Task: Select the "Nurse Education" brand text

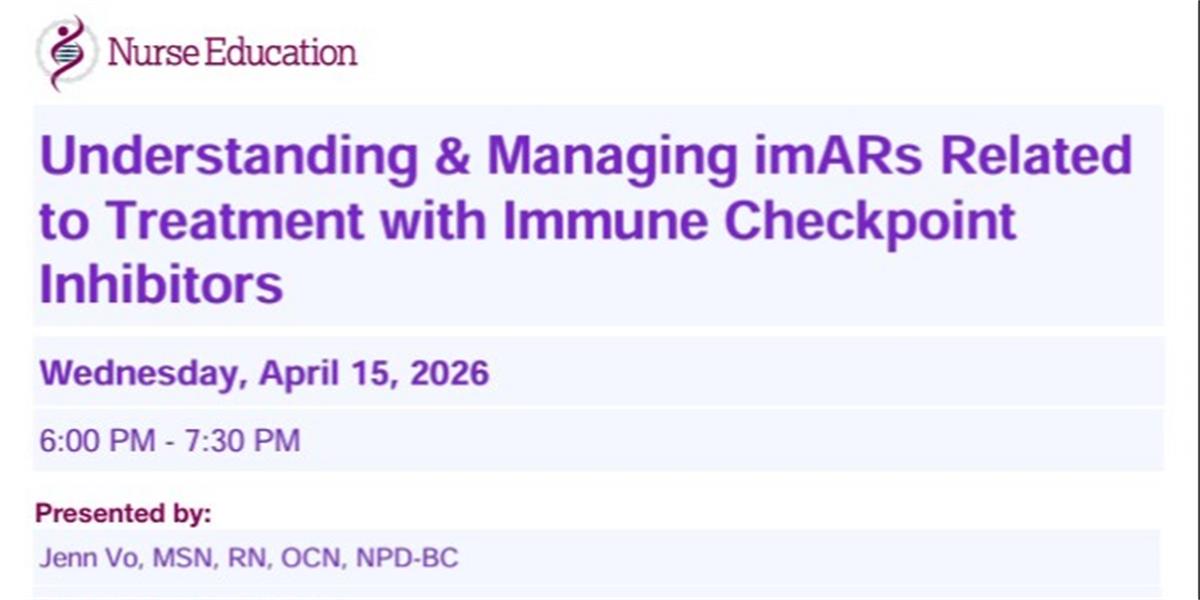Action: [232, 51]
